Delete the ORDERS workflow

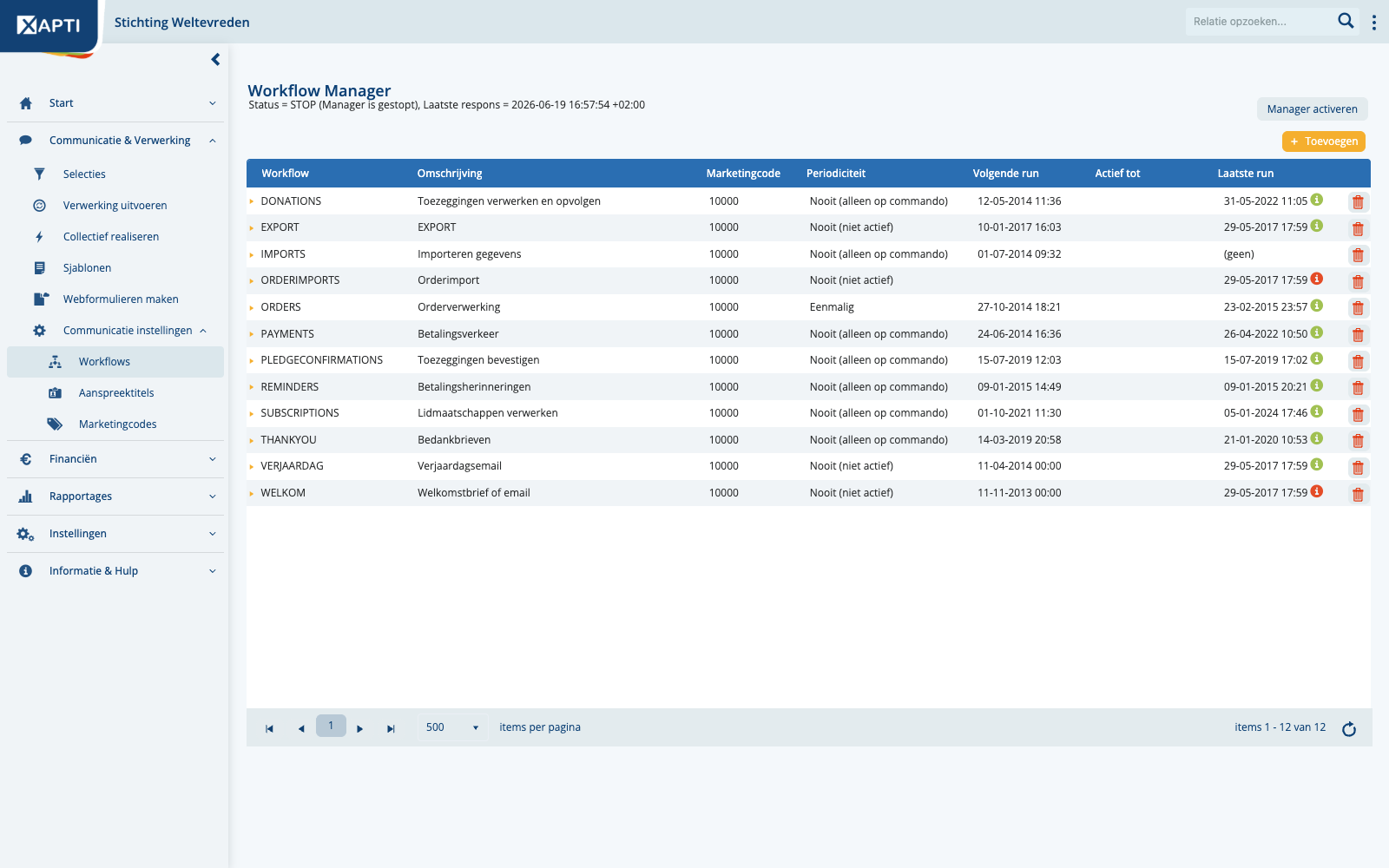click(1358, 308)
